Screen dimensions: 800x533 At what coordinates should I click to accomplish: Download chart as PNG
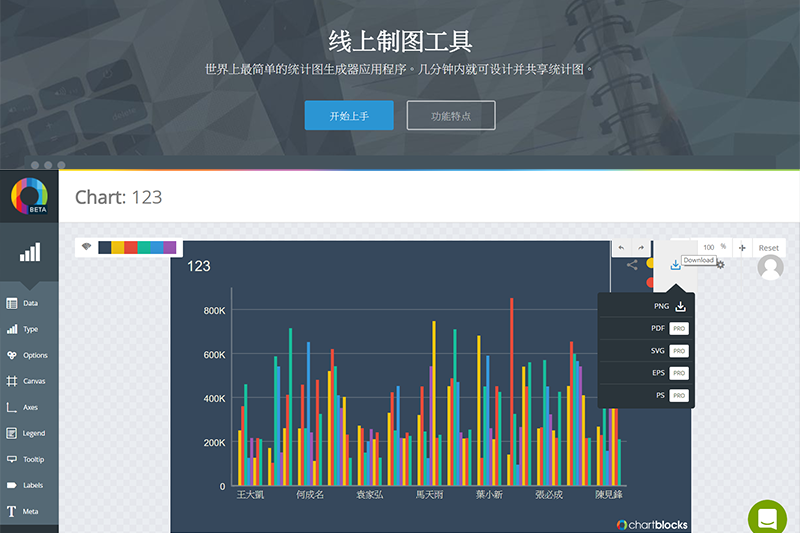point(645,306)
